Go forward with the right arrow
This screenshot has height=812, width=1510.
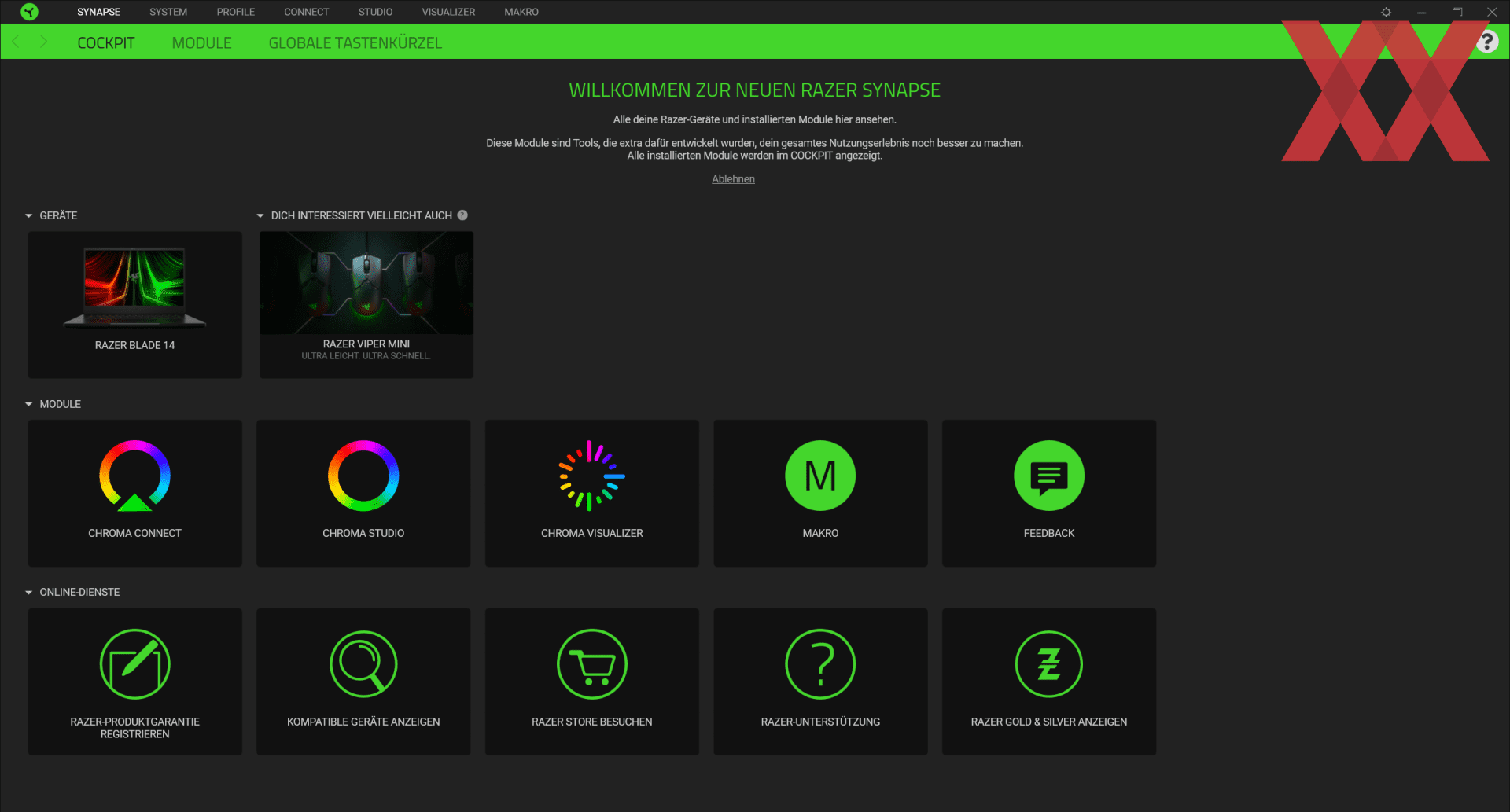(43, 42)
